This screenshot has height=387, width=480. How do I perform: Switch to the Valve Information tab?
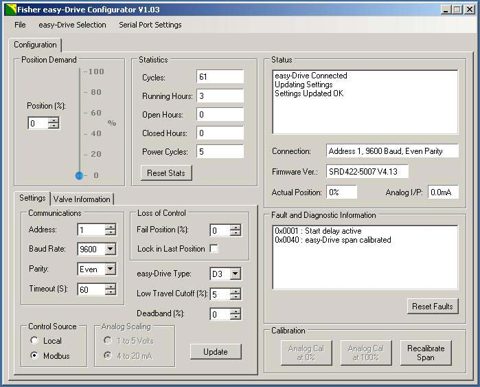coord(82,199)
